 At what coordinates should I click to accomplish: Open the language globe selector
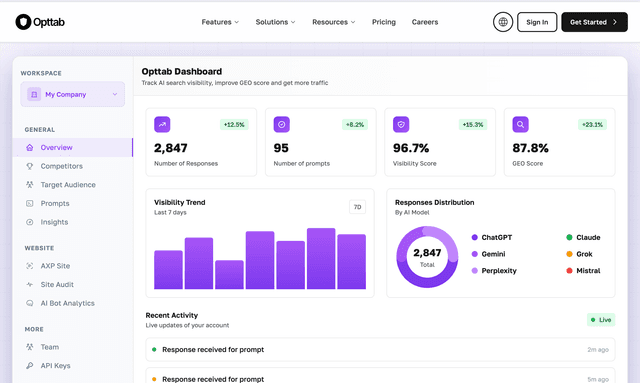(x=503, y=22)
